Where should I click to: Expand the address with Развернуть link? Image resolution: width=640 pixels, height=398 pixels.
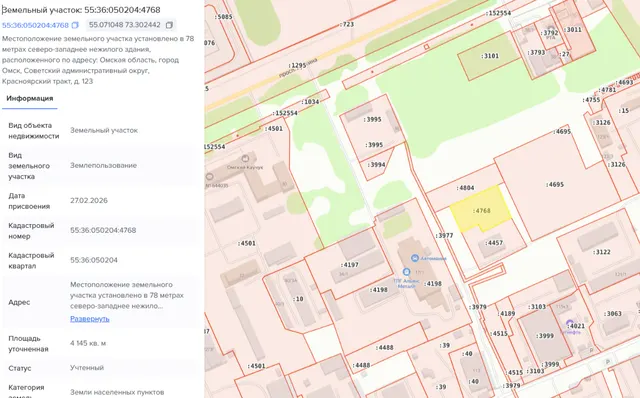pos(90,319)
